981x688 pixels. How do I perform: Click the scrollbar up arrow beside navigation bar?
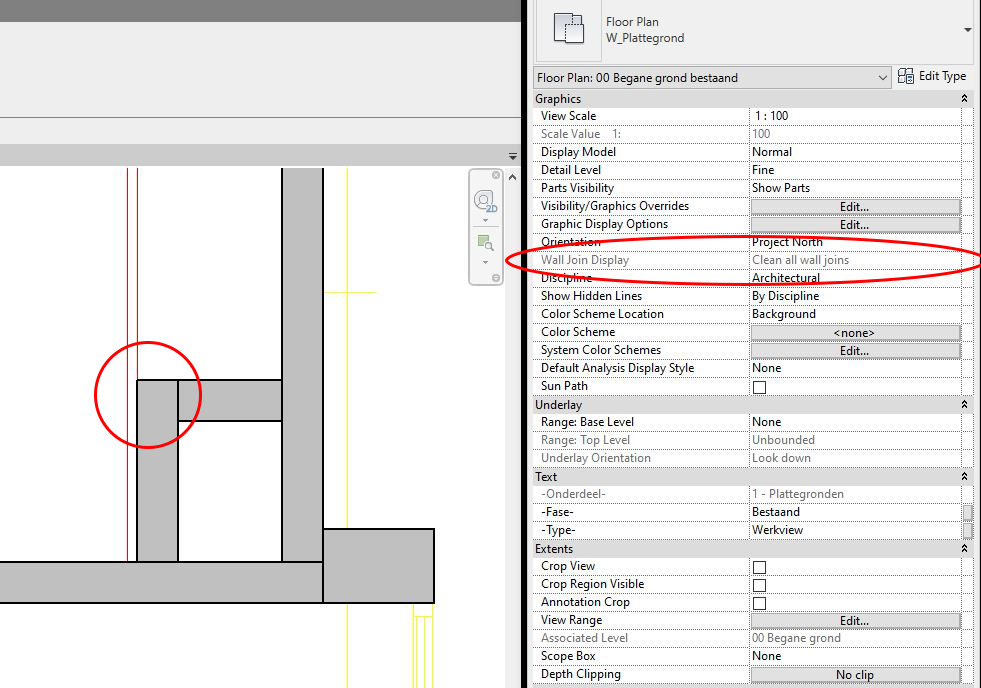pos(511,175)
